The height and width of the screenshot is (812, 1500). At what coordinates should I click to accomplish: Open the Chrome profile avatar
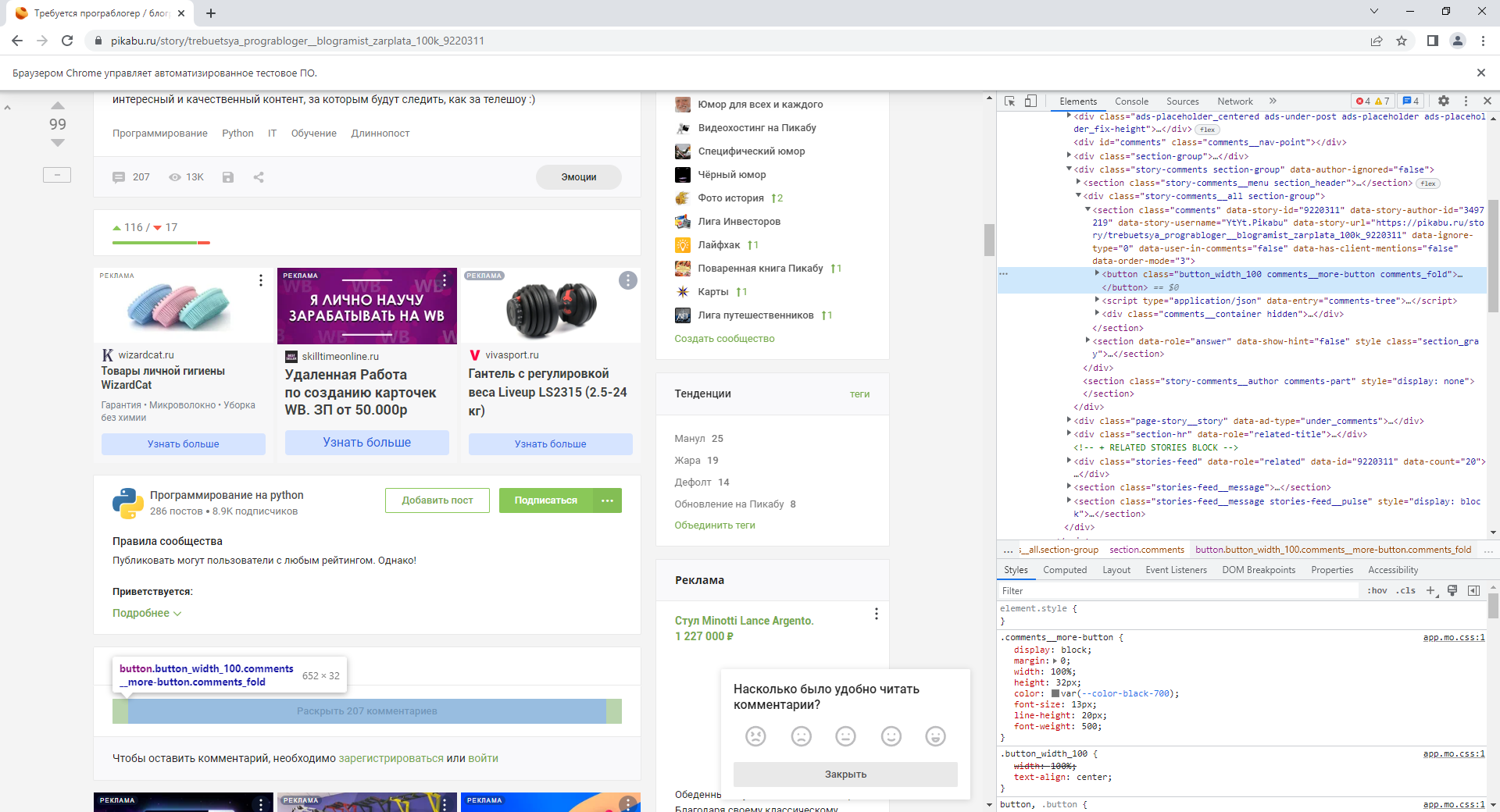1458,41
